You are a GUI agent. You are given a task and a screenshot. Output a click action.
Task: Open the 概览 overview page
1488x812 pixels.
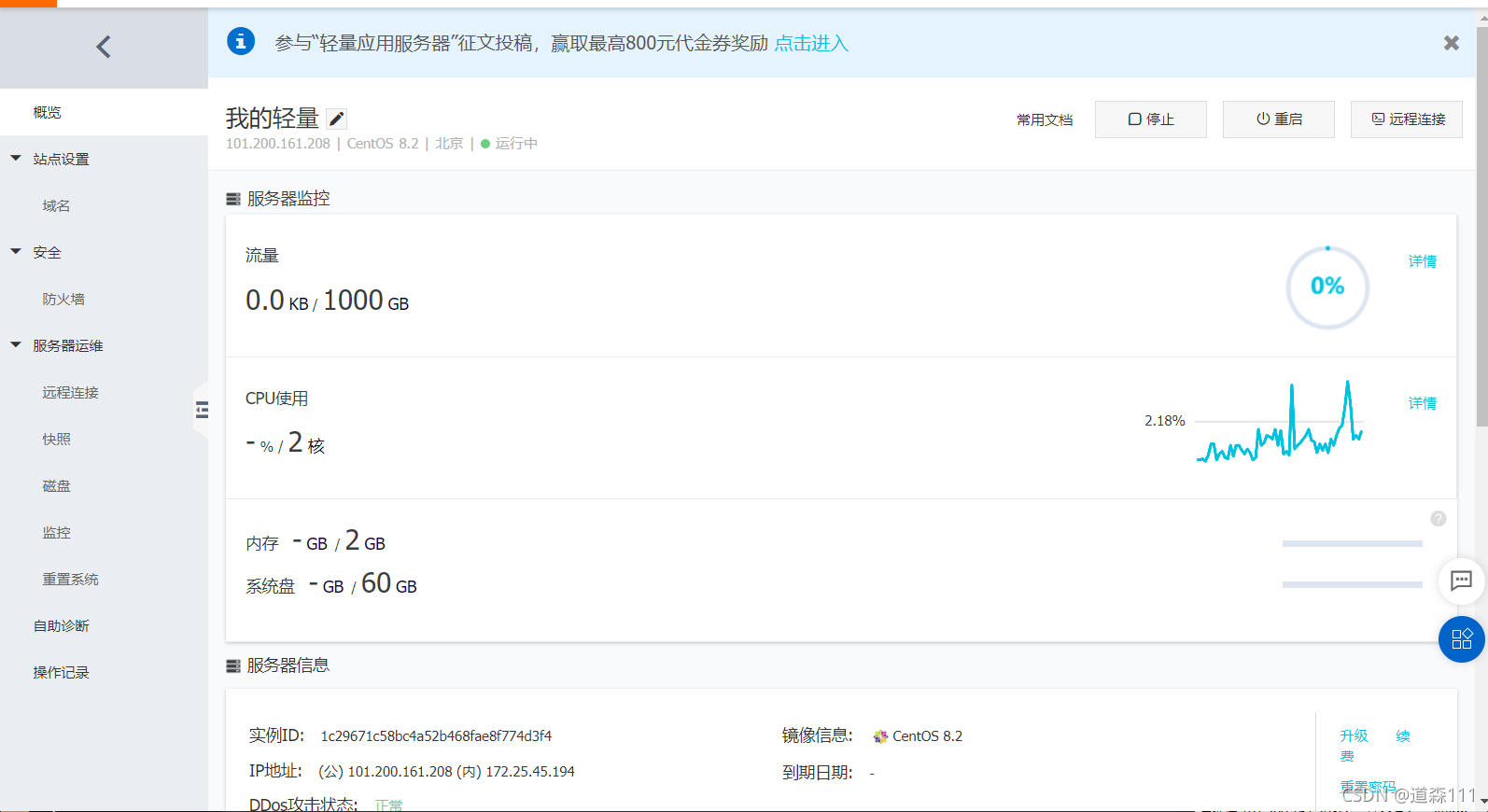[104, 112]
